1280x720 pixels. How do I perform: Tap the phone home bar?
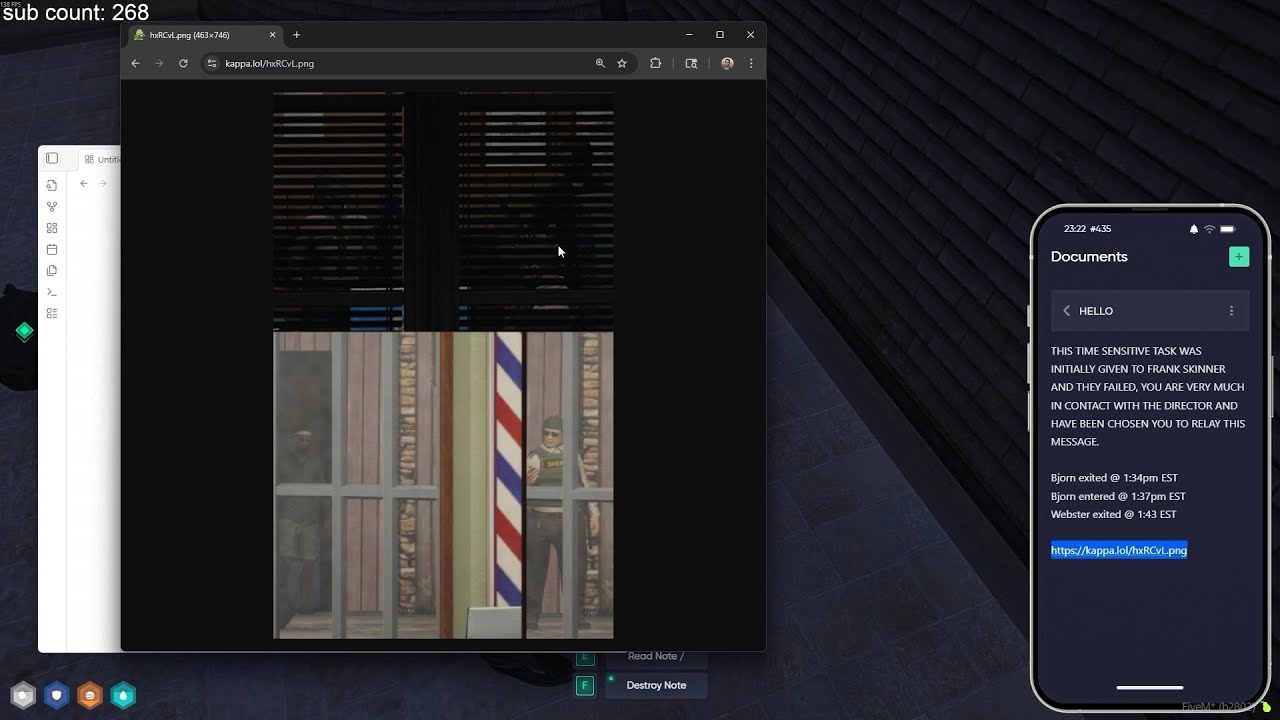[x=1150, y=688]
